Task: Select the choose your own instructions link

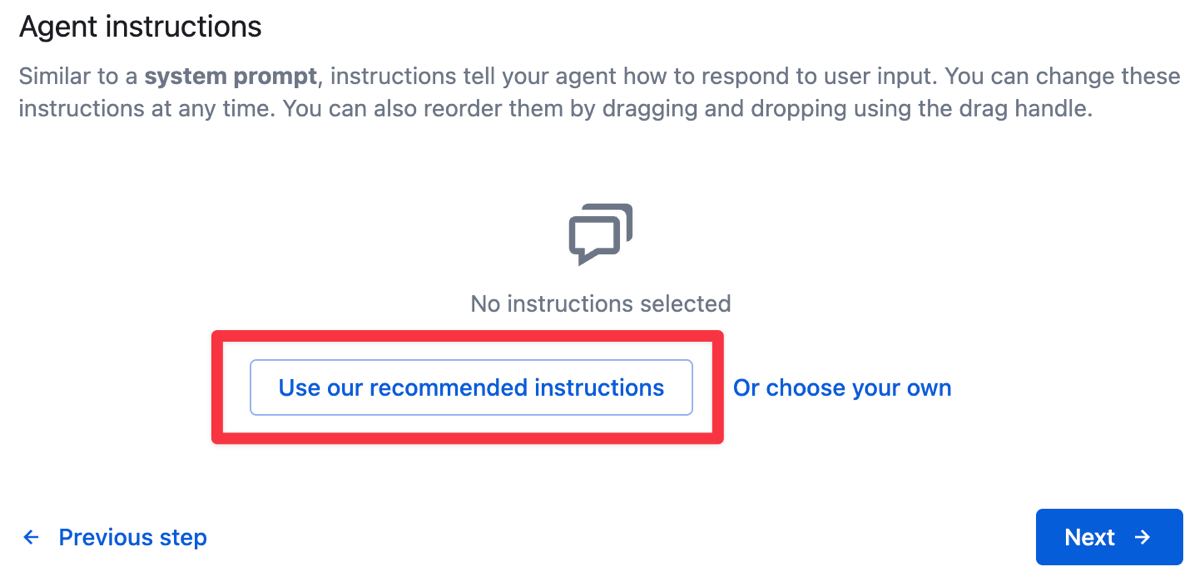Action: tap(842, 388)
